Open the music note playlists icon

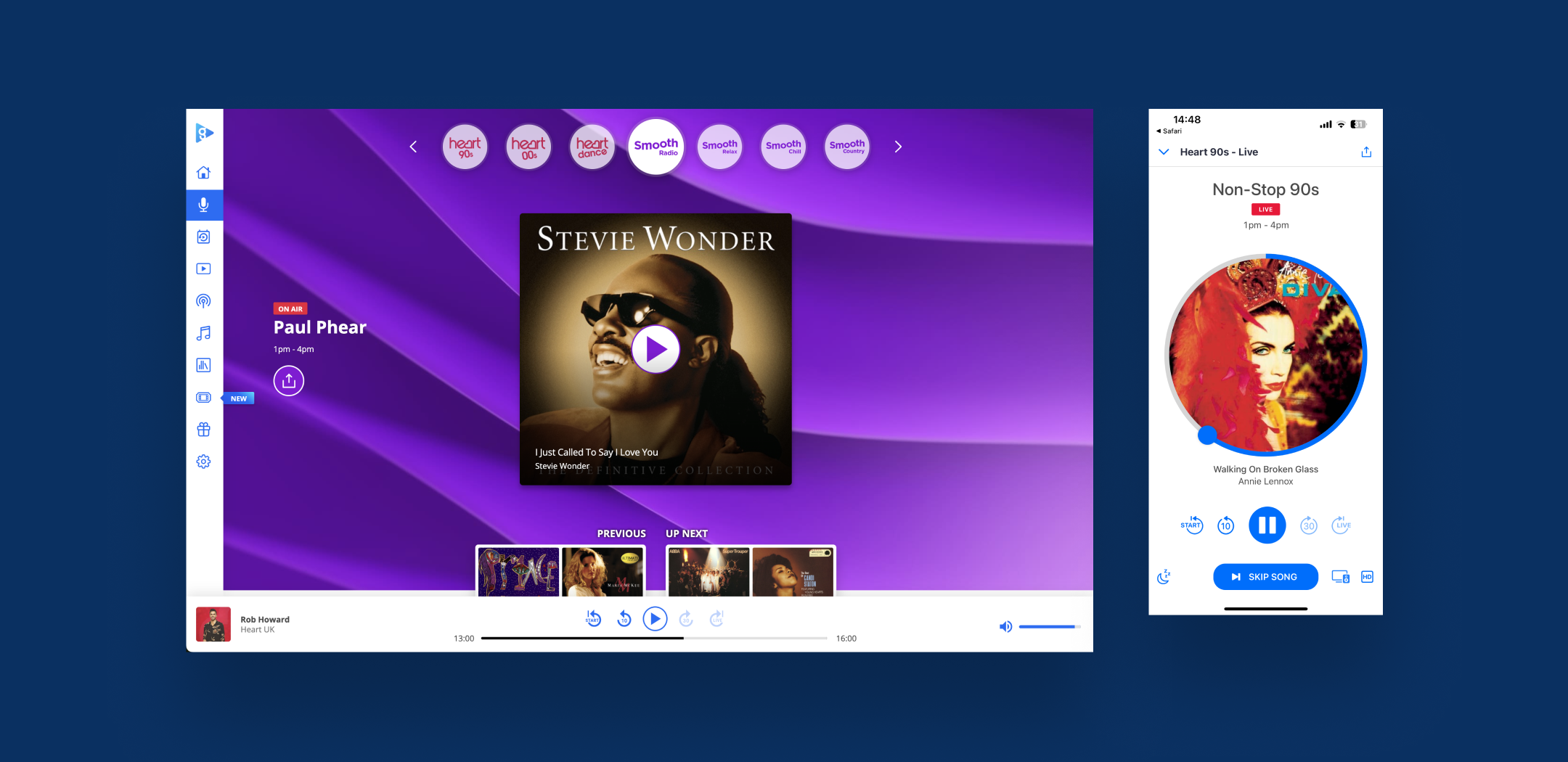(203, 333)
